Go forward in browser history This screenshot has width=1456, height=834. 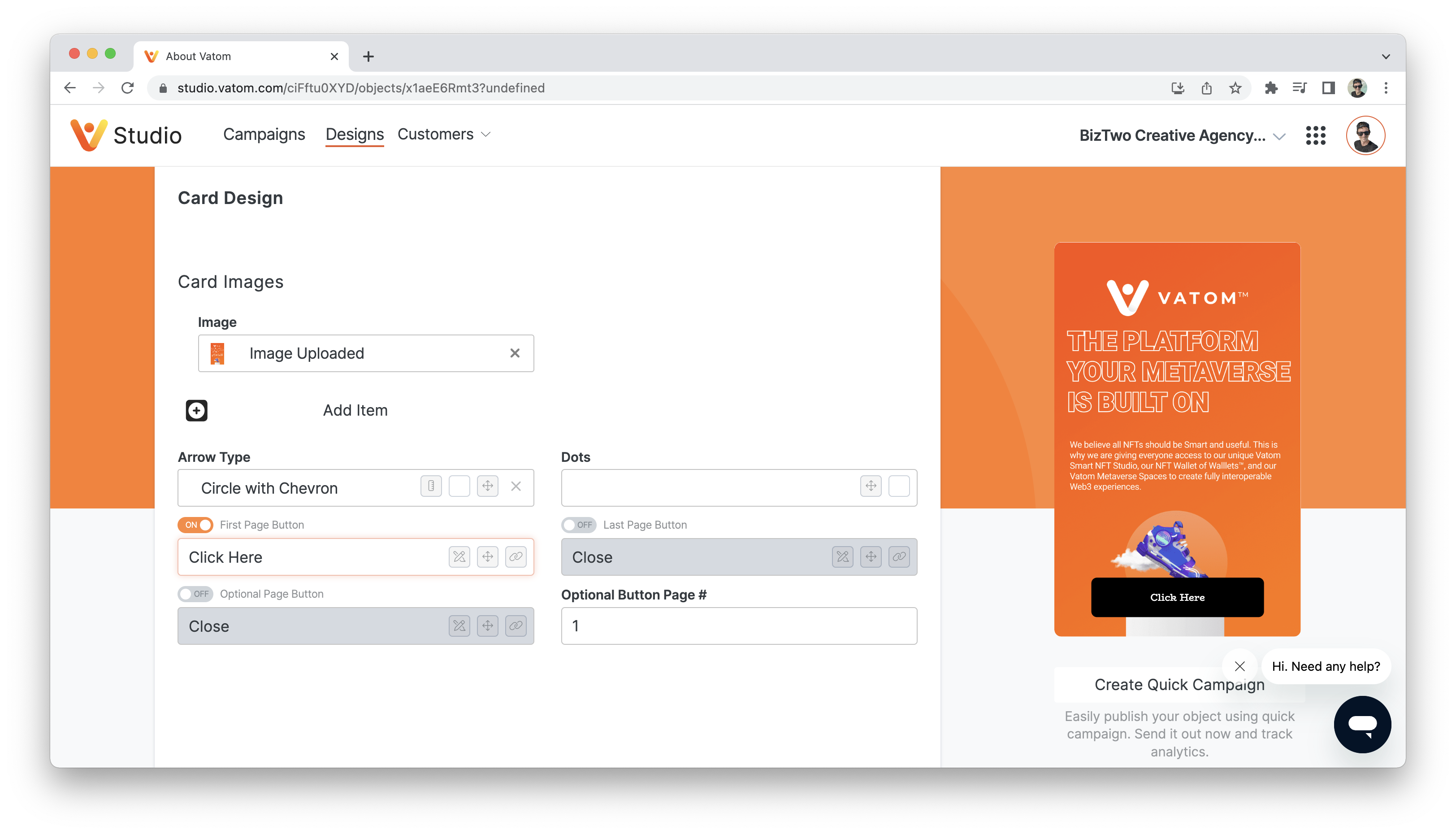99,88
